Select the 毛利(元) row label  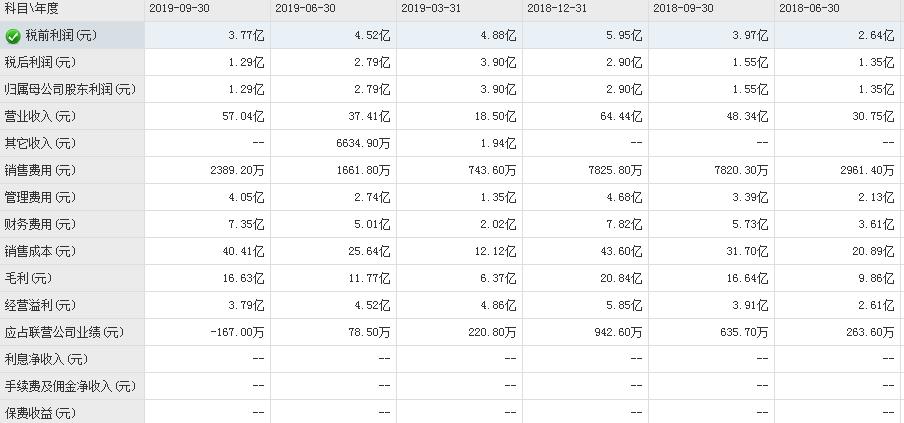[x=30, y=278]
